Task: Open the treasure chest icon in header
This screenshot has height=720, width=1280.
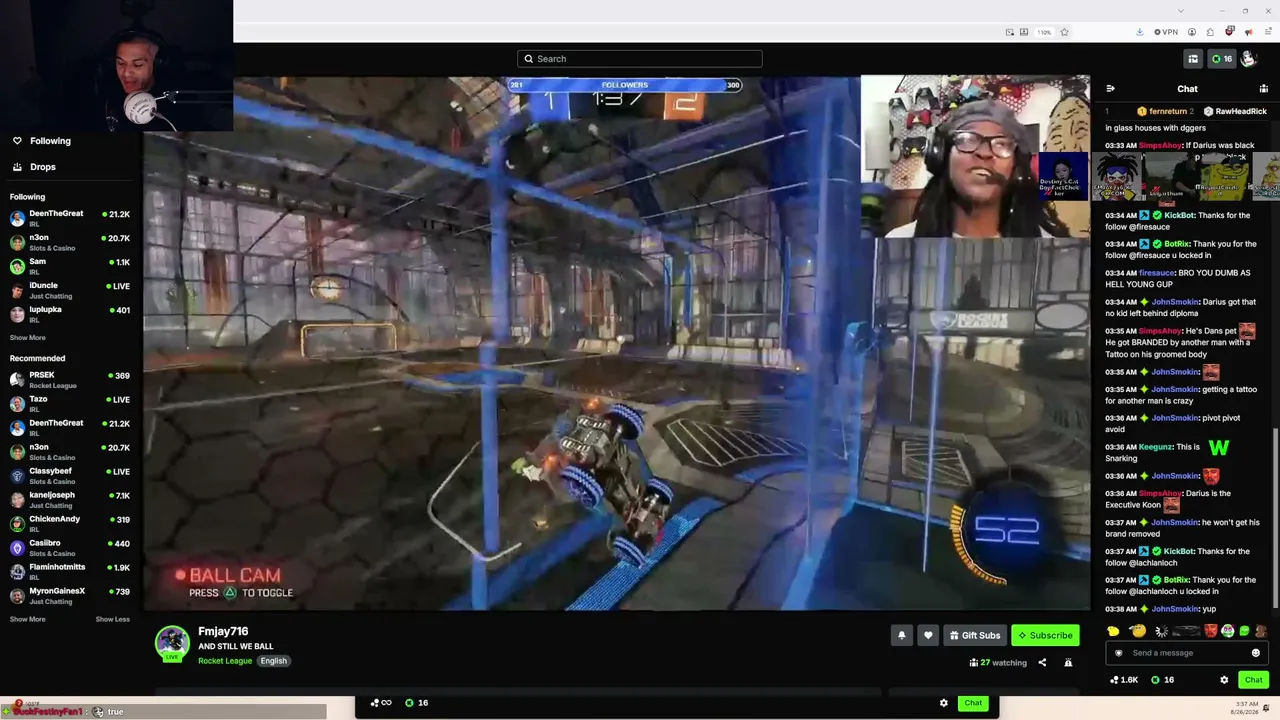Action: [1192, 59]
